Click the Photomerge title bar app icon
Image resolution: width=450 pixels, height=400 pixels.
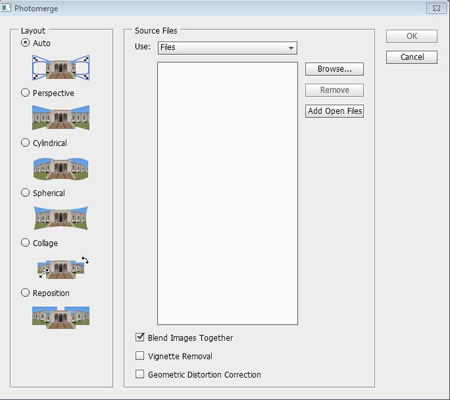point(6,8)
